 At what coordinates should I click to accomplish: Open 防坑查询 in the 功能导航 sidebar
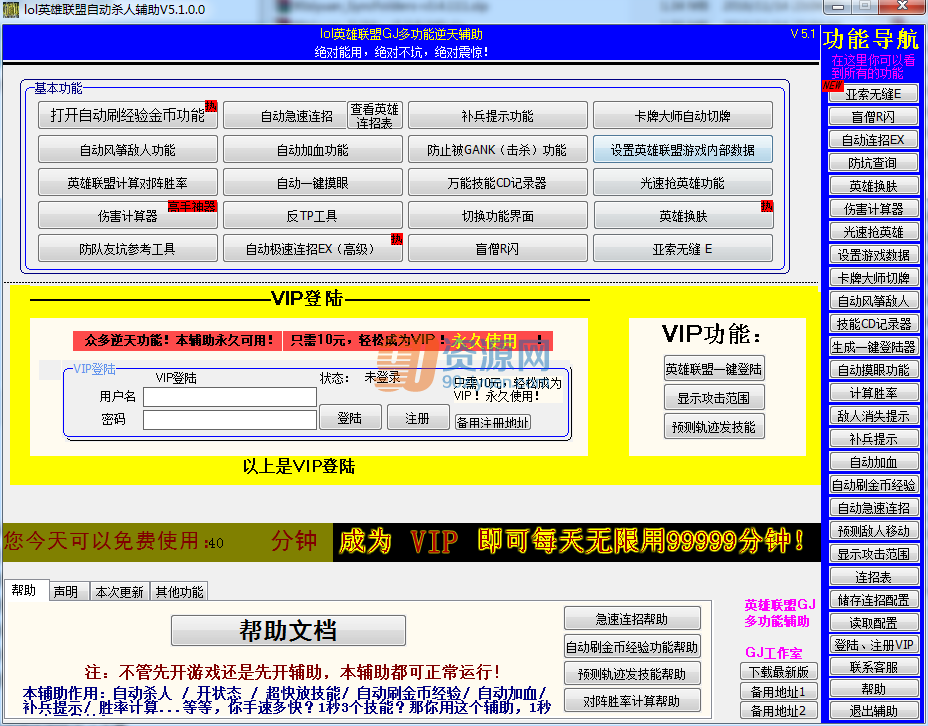click(x=874, y=163)
